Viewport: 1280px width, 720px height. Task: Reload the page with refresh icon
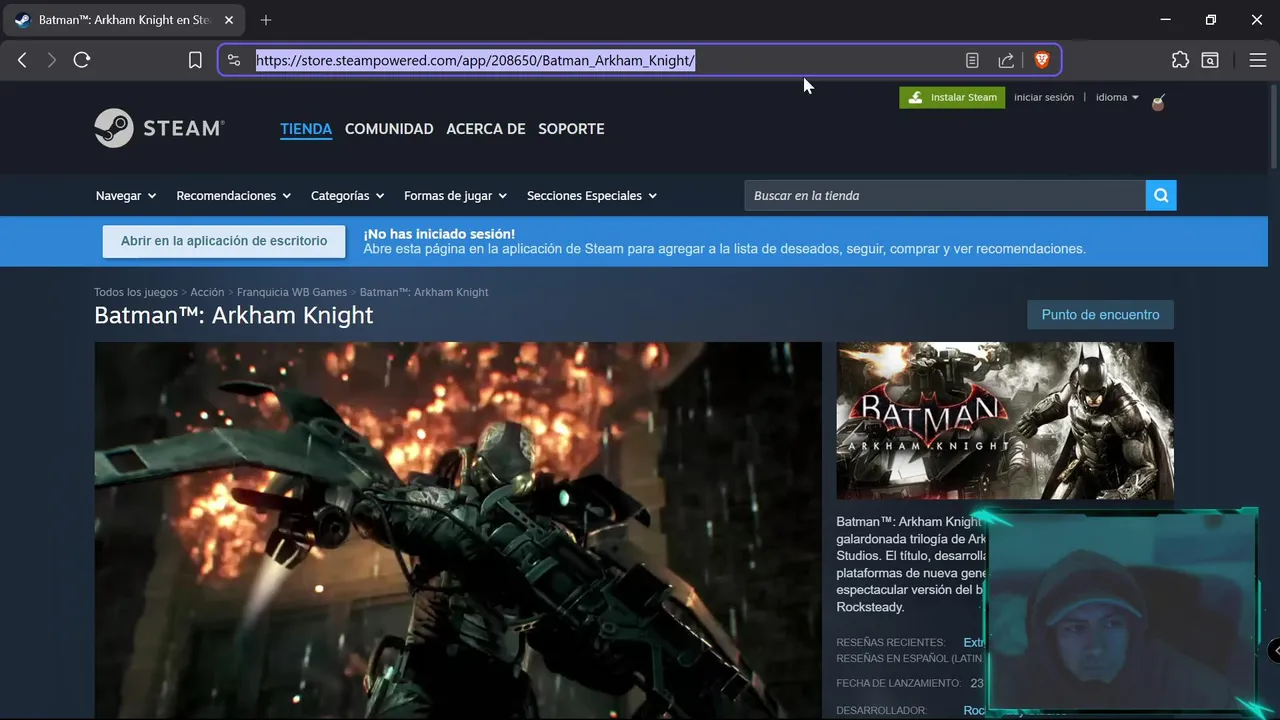(x=82, y=60)
